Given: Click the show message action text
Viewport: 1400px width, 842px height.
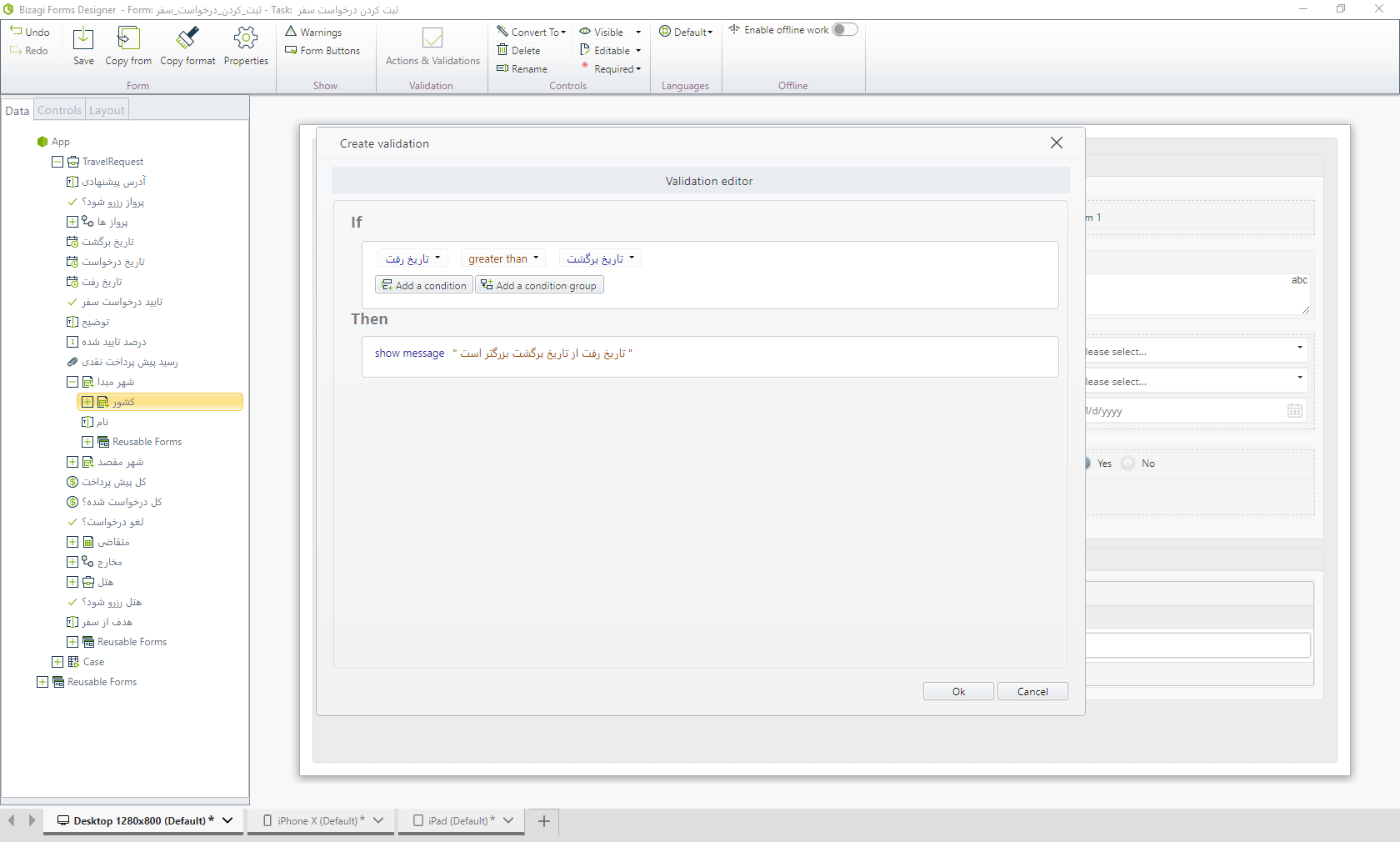Looking at the screenshot, I should (x=409, y=353).
